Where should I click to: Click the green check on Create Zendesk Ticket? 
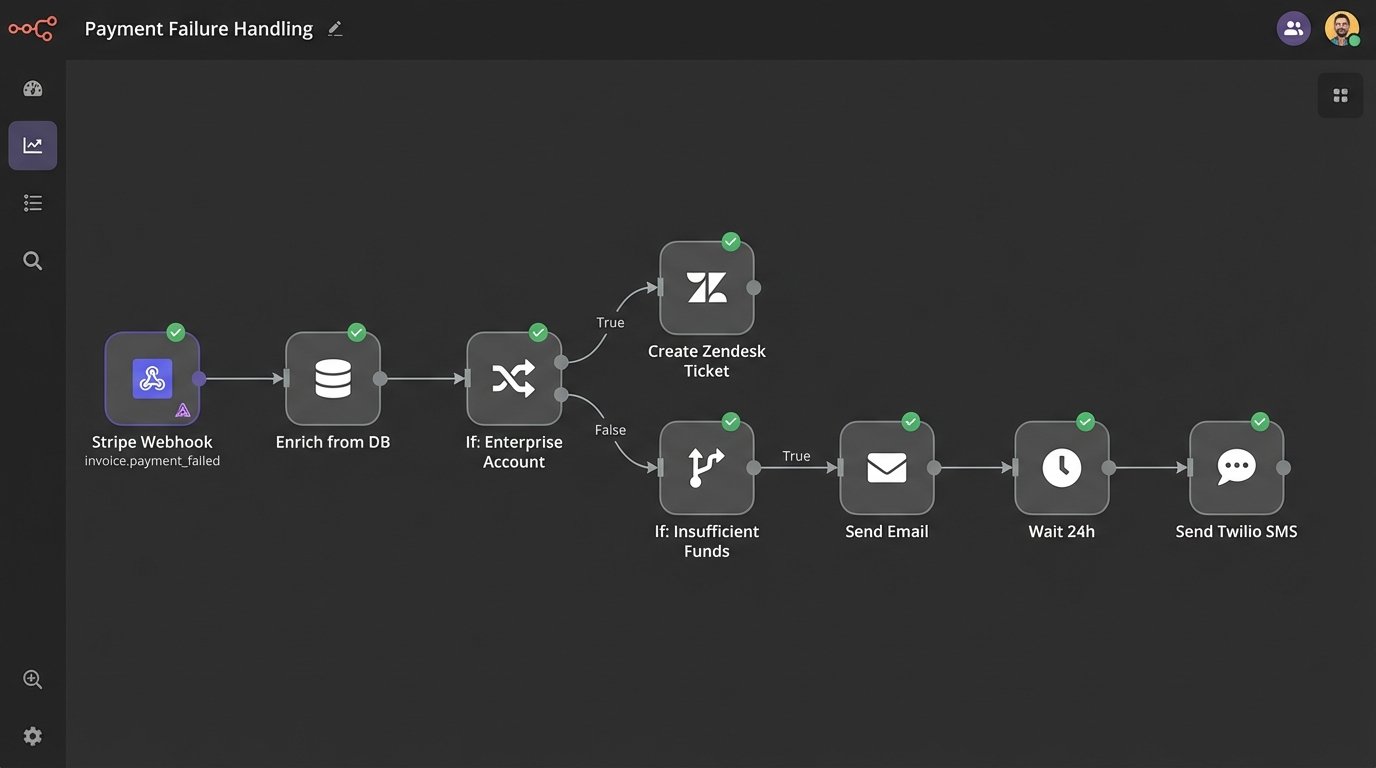point(730,240)
